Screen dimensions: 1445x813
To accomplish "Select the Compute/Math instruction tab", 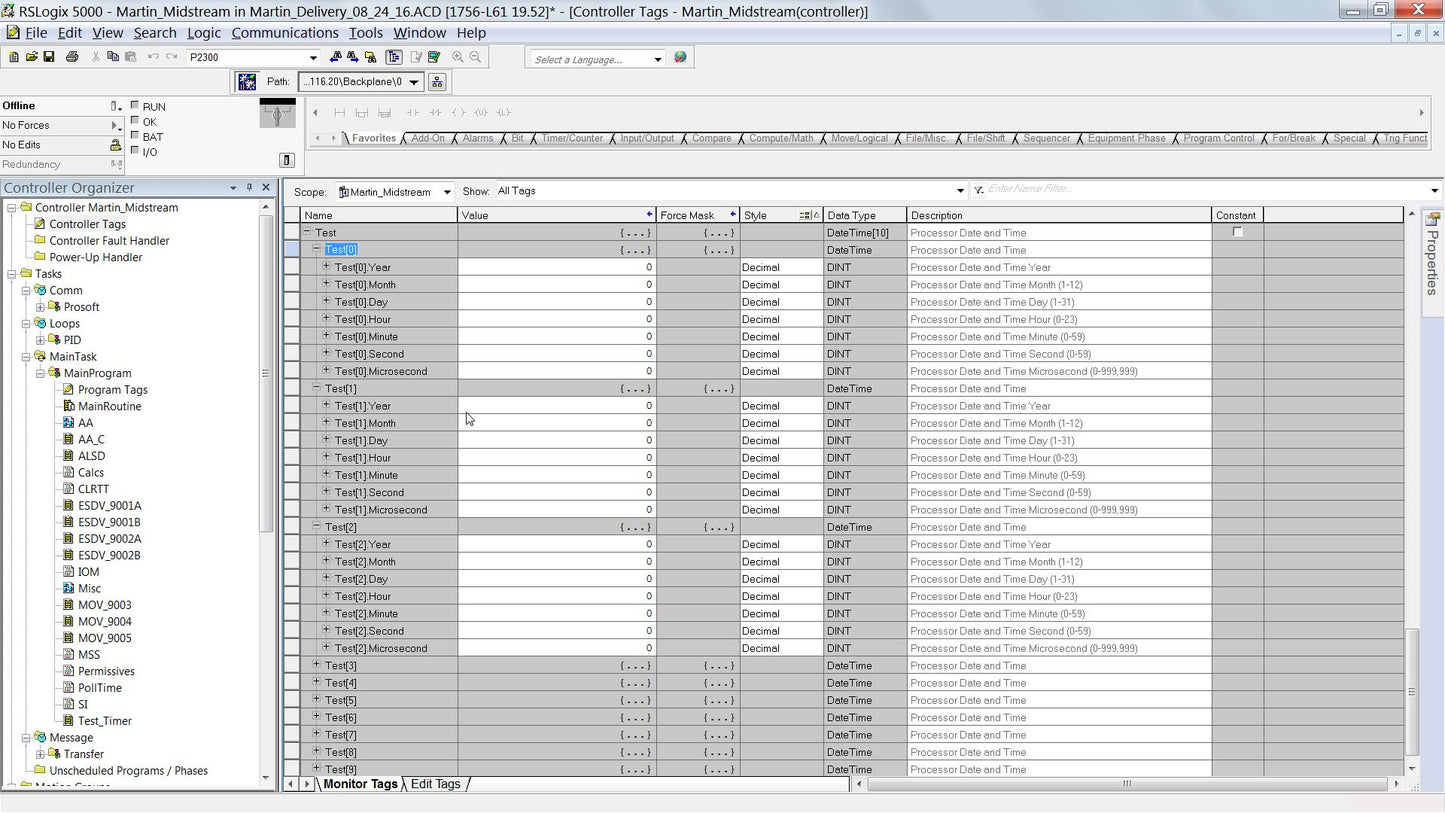I will [780, 138].
